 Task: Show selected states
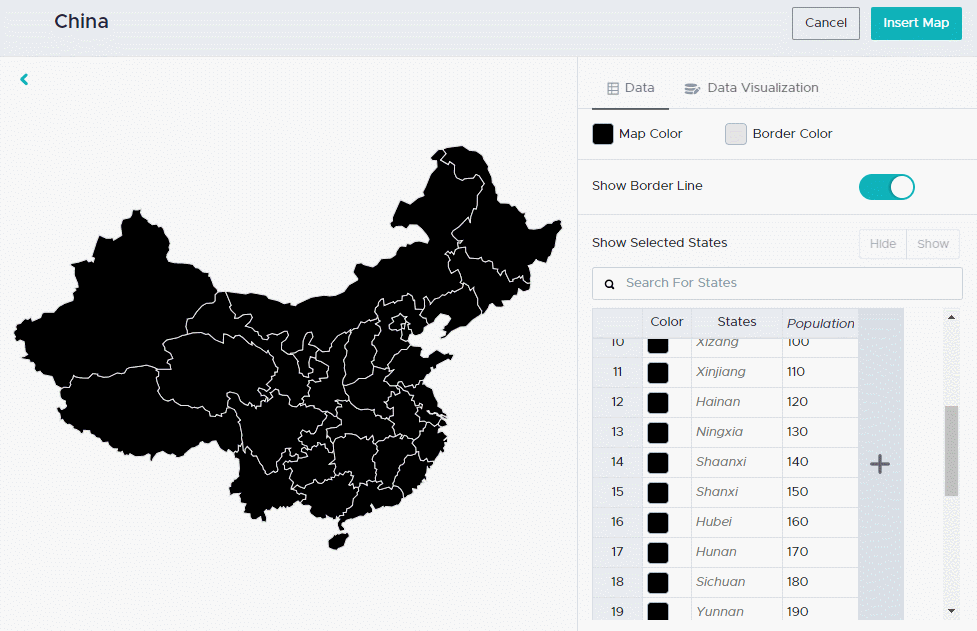coord(933,244)
